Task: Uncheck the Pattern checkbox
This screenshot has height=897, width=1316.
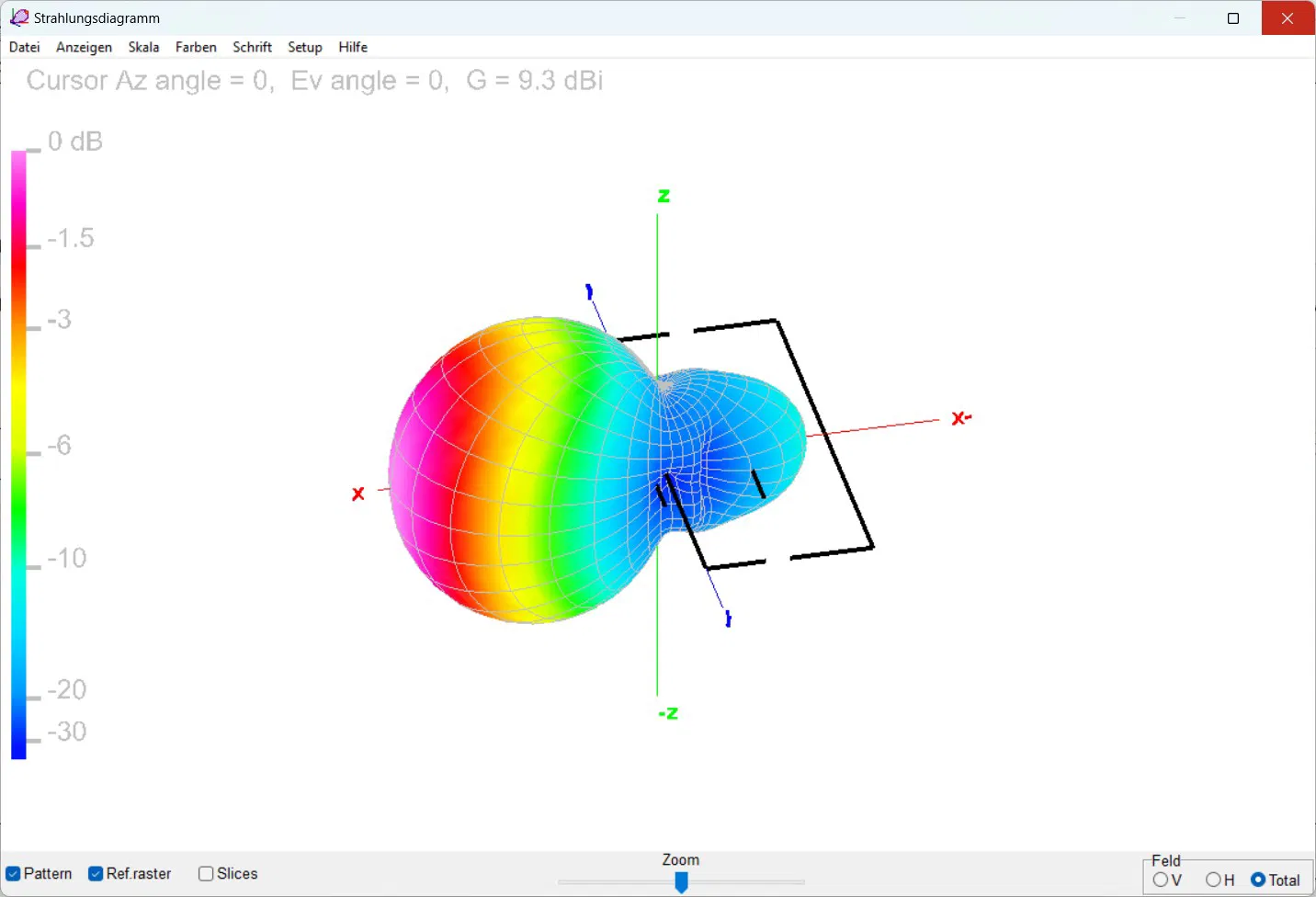Action: point(14,874)
